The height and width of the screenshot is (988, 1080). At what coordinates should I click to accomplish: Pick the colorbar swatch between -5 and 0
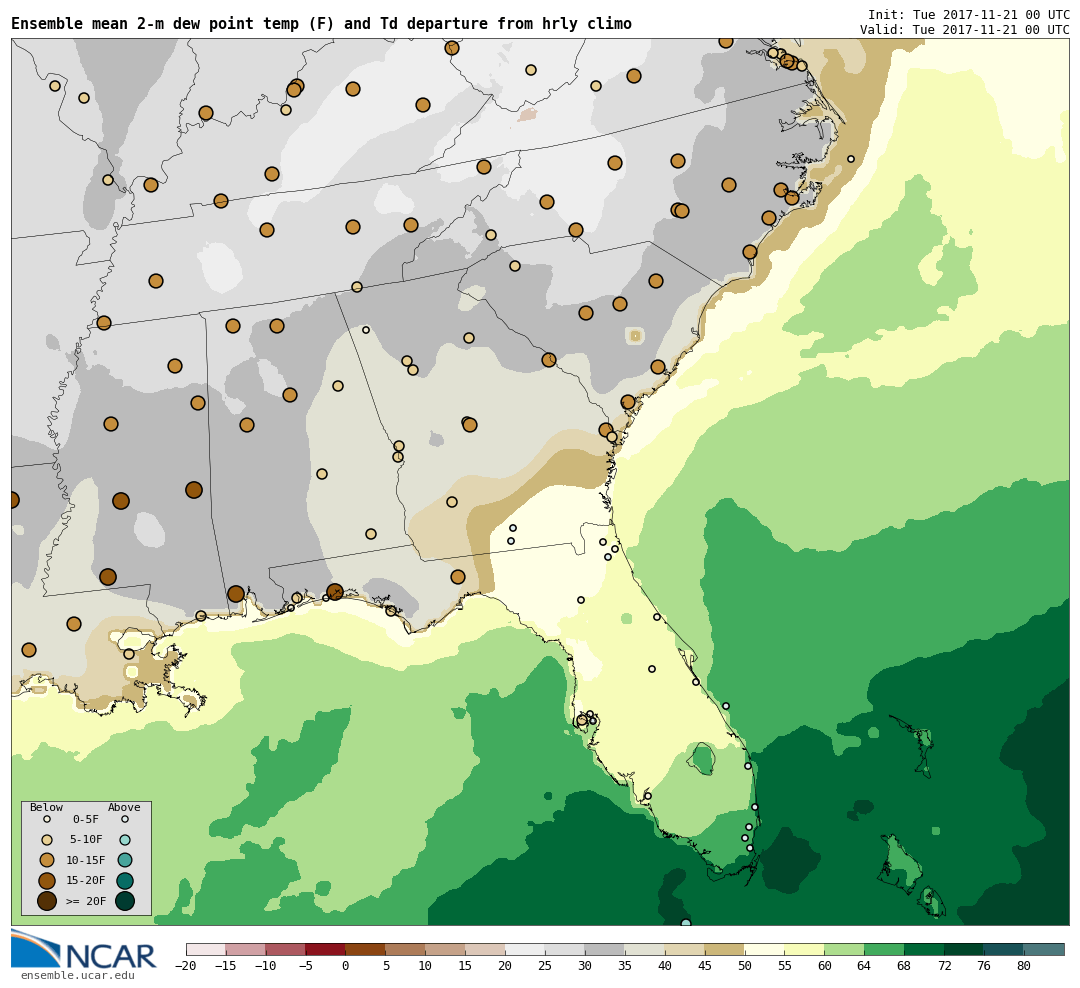click(326, 949)
